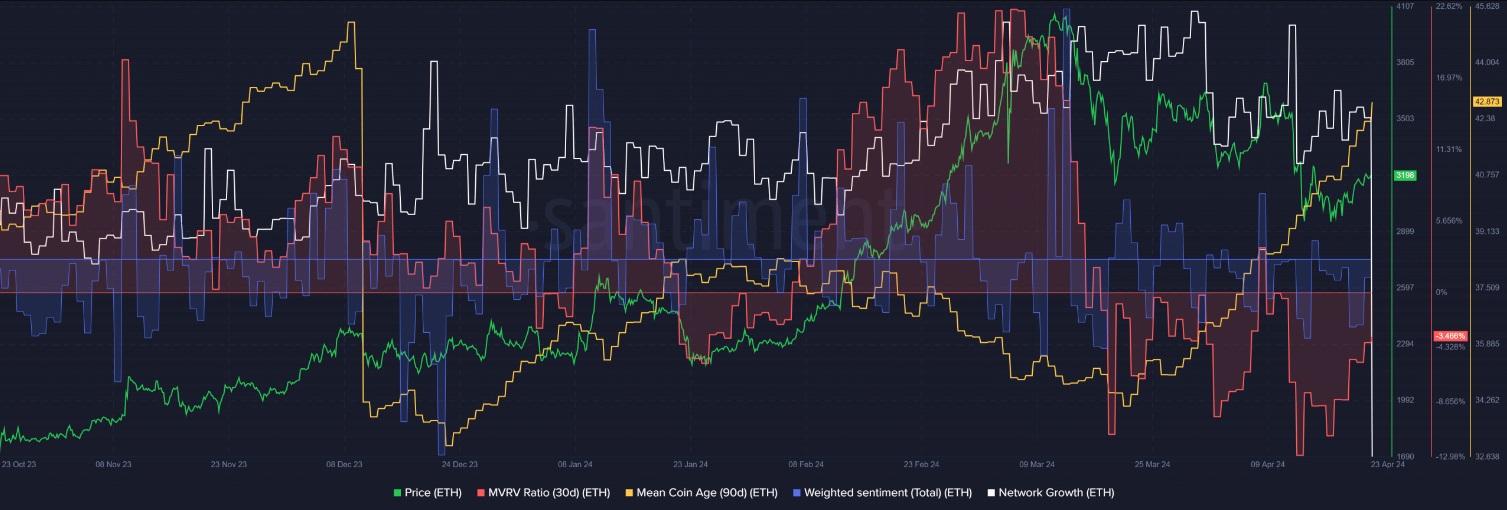
Task: Click the 08 Nov 23 date label
Action: click(x=113, y=464)
